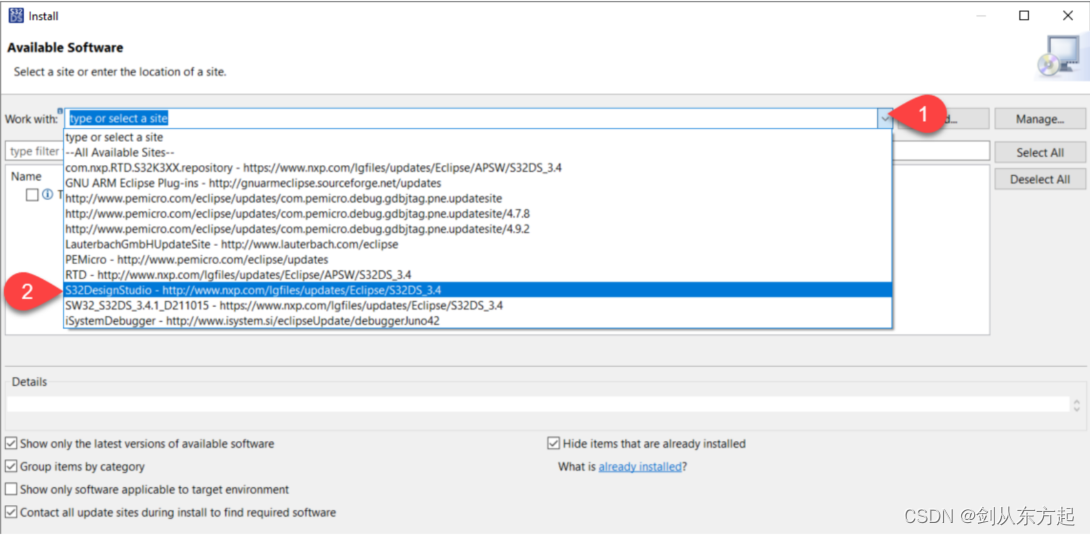Close the Install dialog window
1090x535 pixels.
tap(1067, 16)
